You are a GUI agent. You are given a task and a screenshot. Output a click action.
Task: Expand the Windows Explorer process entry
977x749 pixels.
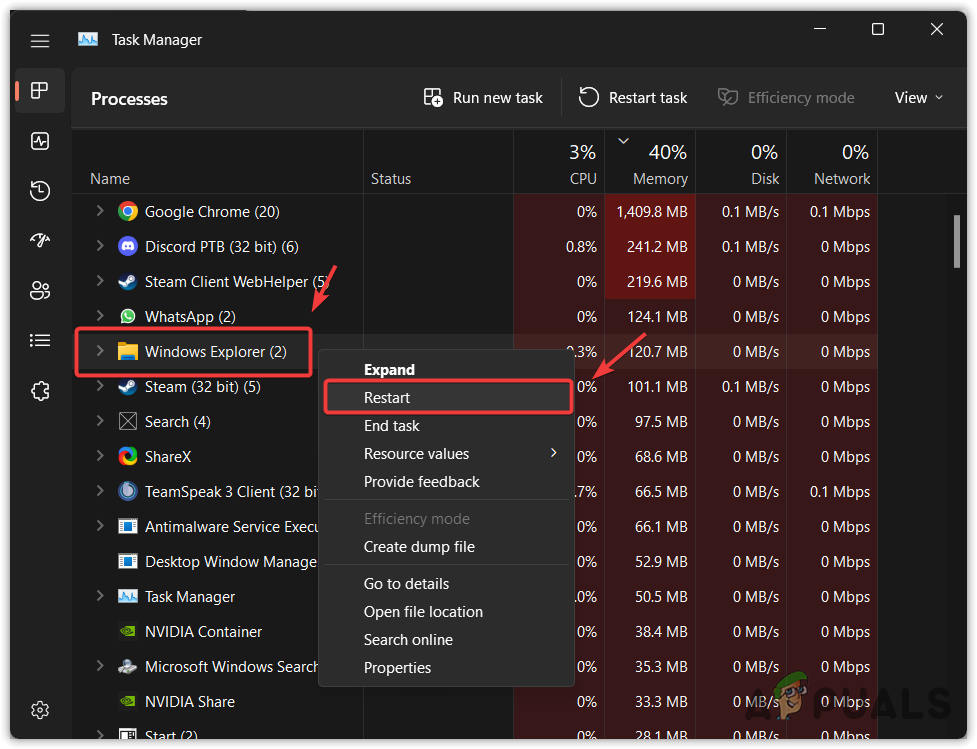click(98, 351)
